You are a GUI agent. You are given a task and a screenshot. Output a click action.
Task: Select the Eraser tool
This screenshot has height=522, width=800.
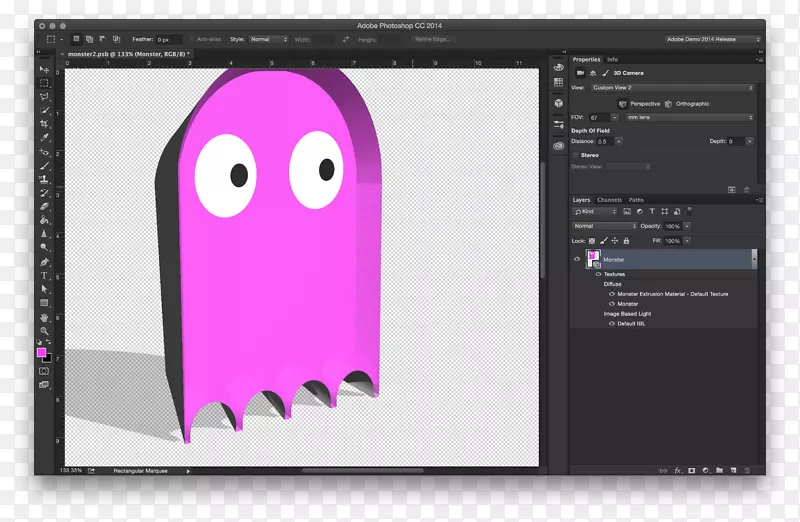click(44, 207)
